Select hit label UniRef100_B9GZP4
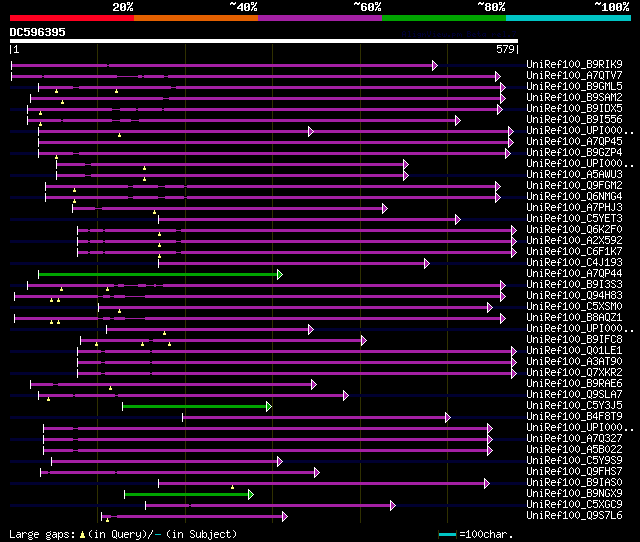Image resolution: width=640 pixels, height=542 pixels. 574,153
